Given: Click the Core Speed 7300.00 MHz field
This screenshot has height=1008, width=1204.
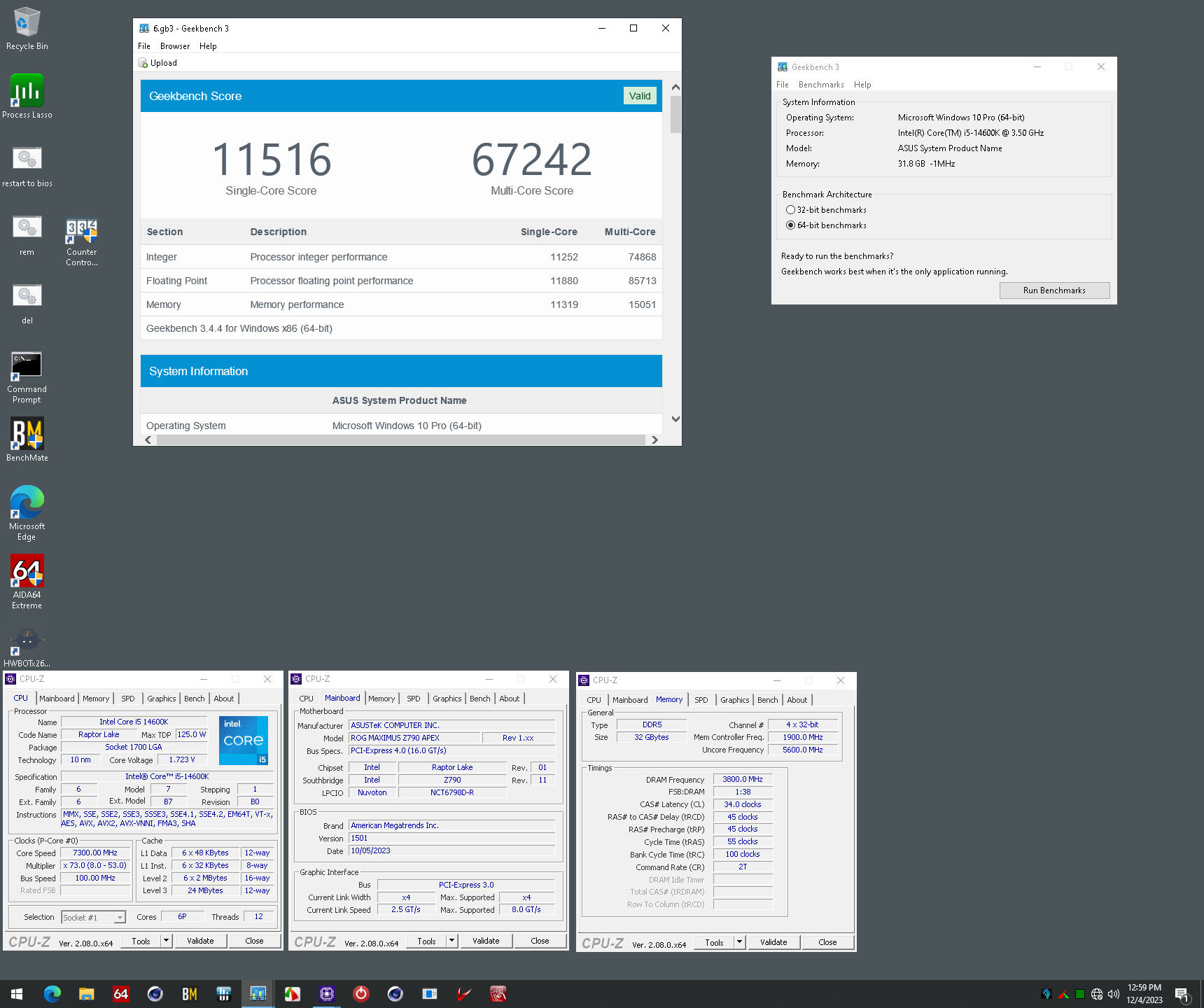Looking at the screenshot, I should (x=96, y=853).
